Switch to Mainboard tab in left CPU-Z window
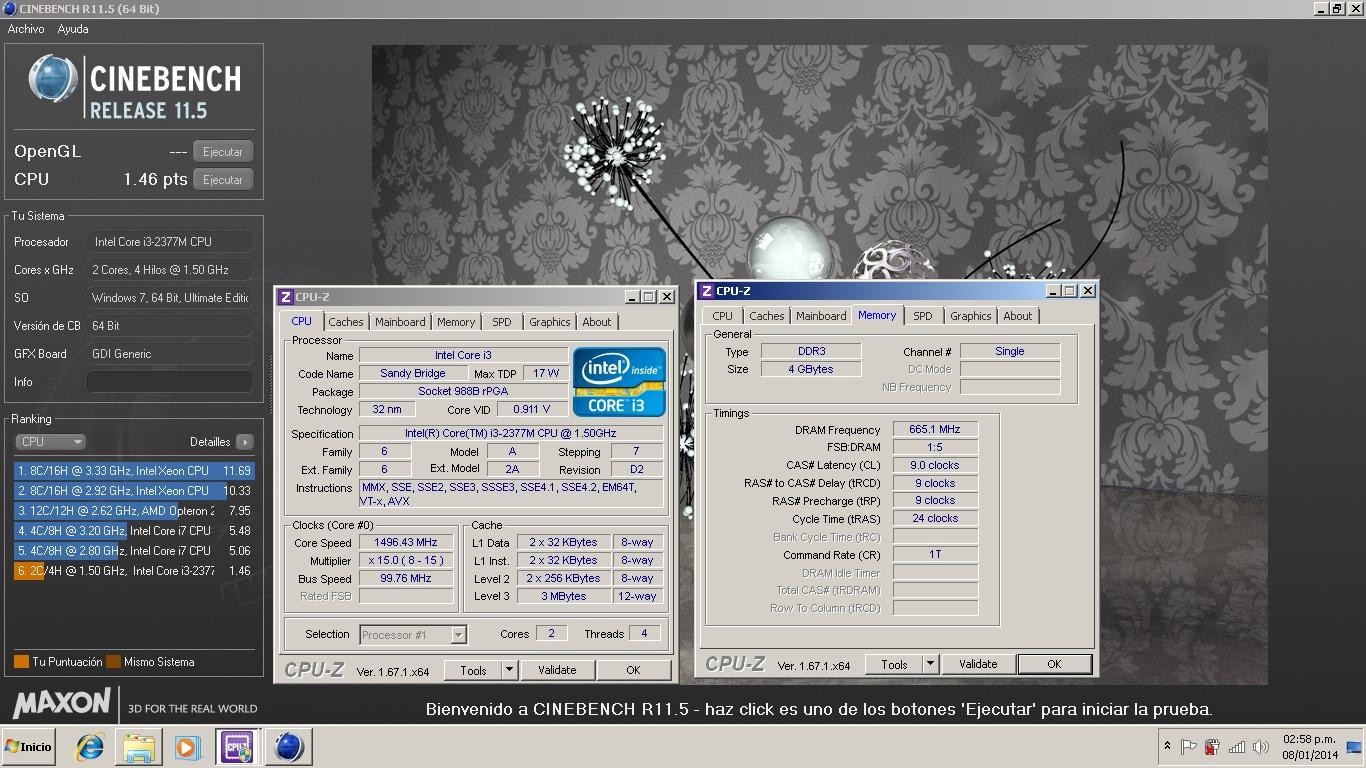Image resolution: width=1366 pixels, height=768 pixels. [400, 322]
